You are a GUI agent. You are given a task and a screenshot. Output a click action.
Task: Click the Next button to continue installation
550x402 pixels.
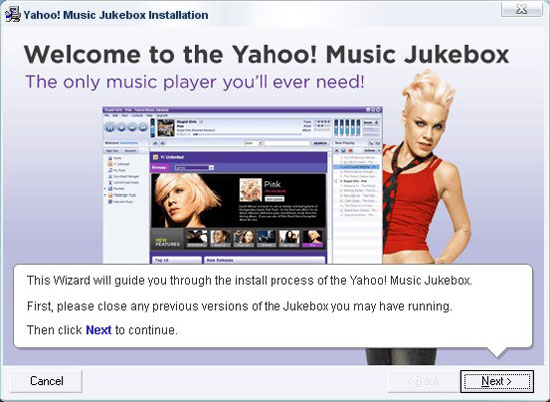coord(497,381)
